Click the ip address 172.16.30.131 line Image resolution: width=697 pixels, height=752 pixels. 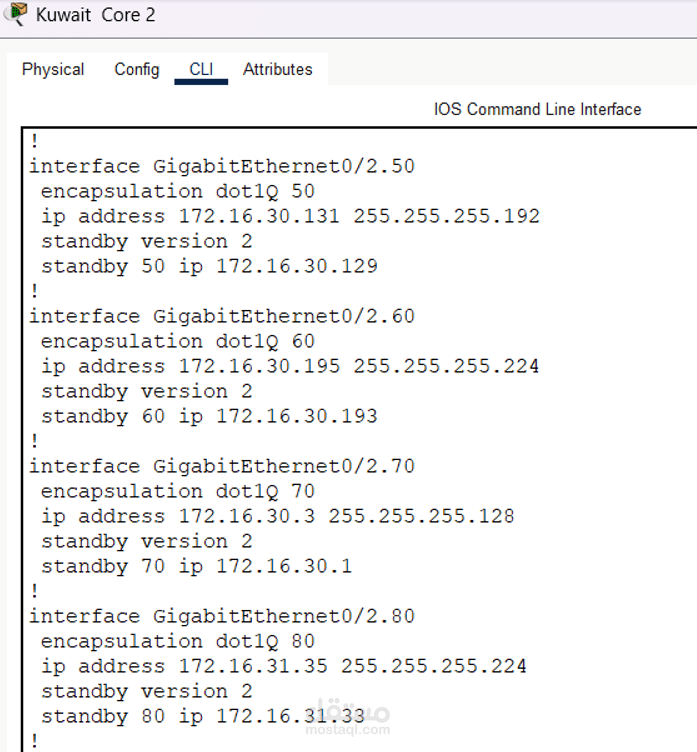(291, 217)
